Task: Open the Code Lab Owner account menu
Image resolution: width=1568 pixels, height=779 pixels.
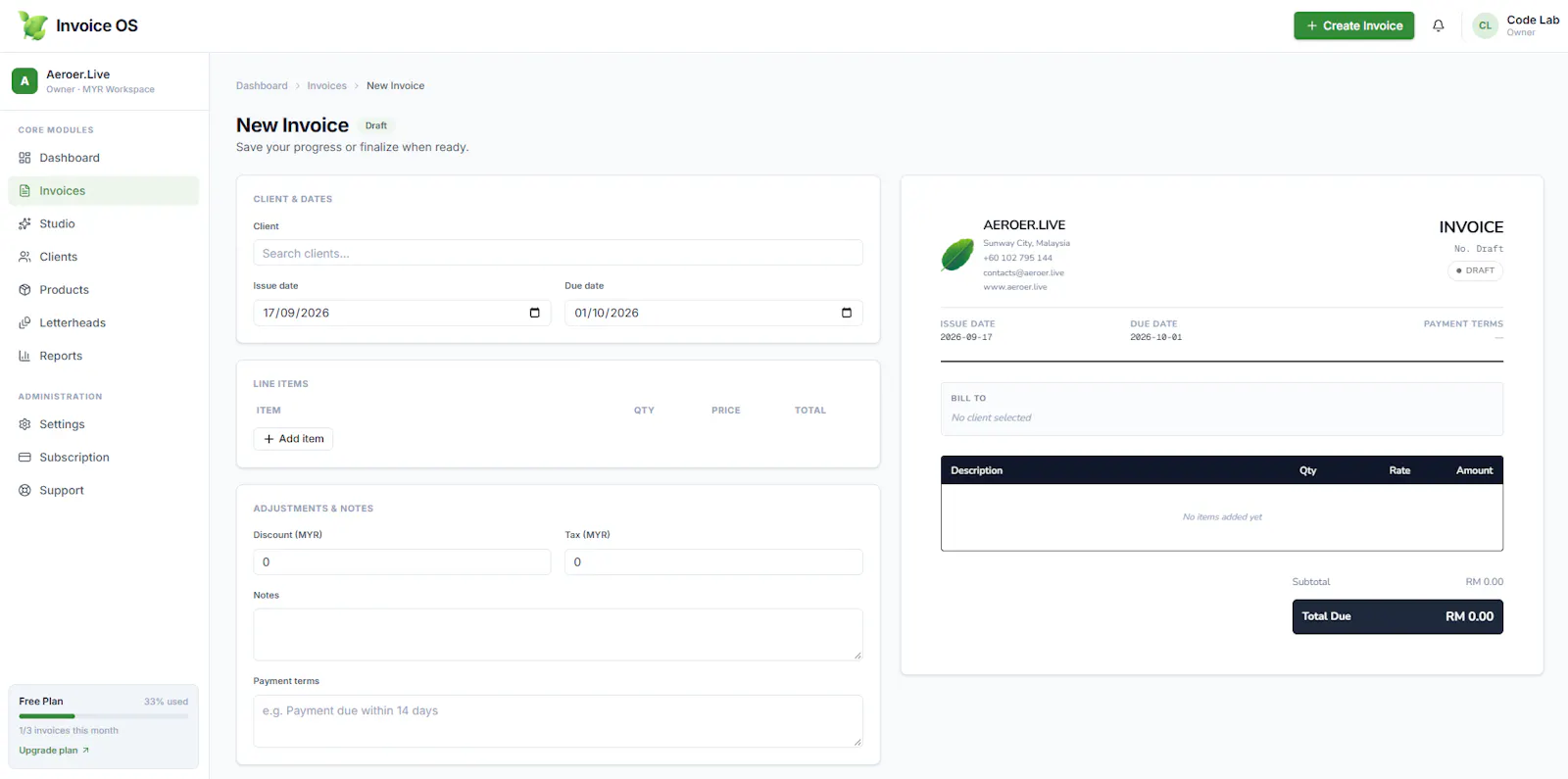Action: coord(1516,25)
